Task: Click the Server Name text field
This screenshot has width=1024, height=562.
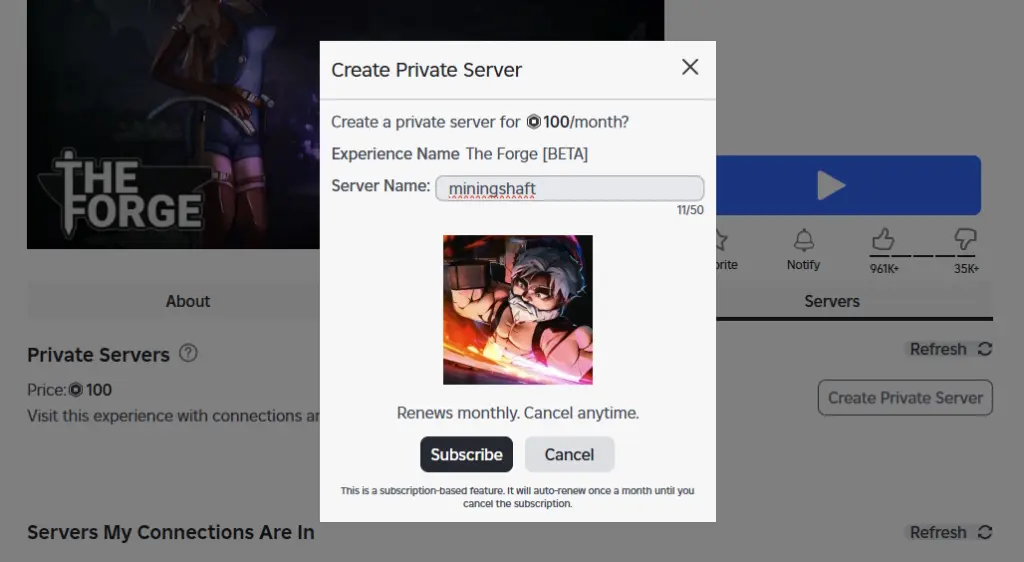Action: (x=569, y=188)
